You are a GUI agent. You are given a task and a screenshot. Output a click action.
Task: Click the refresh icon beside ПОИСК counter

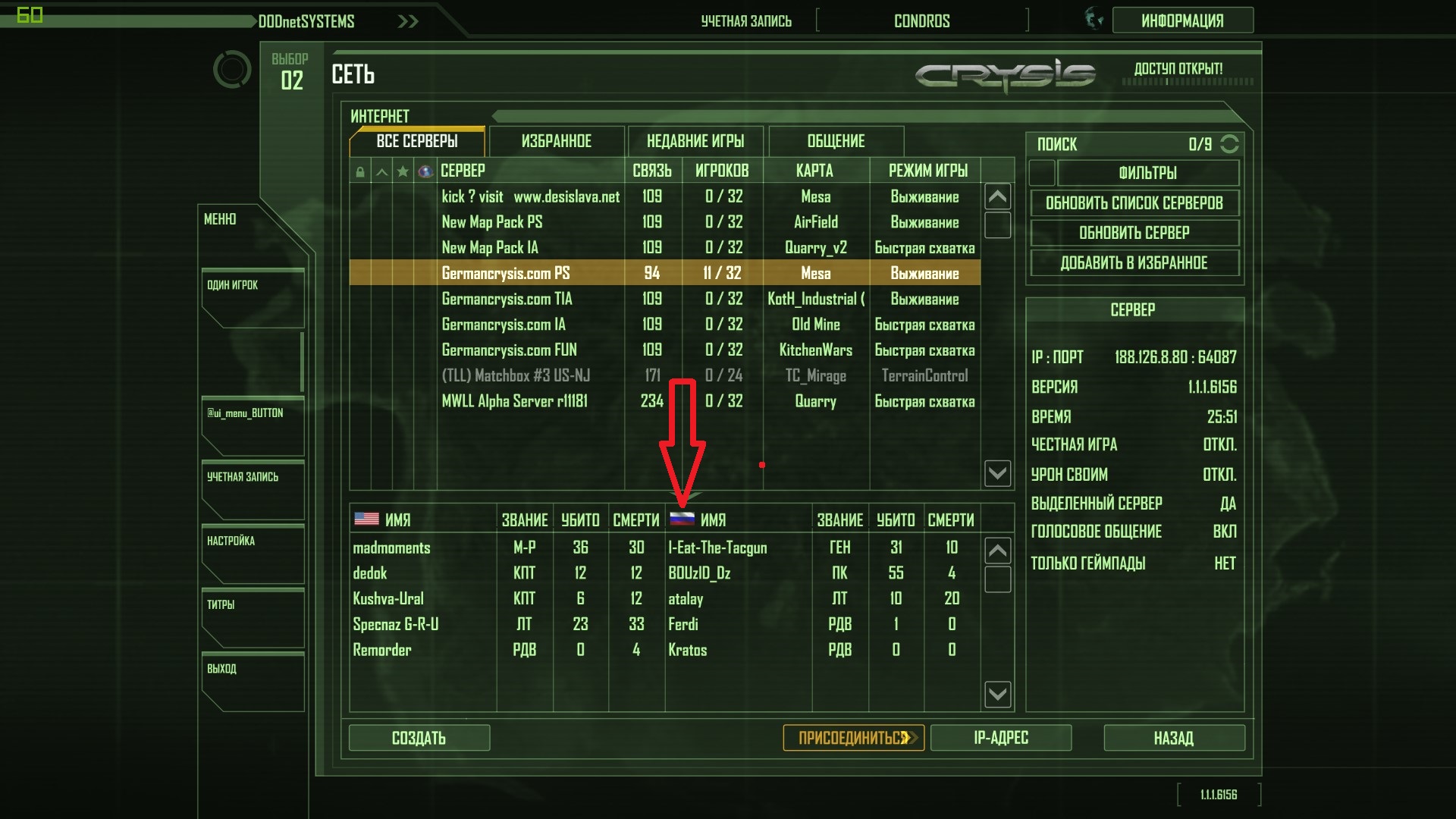(1229, 144)
